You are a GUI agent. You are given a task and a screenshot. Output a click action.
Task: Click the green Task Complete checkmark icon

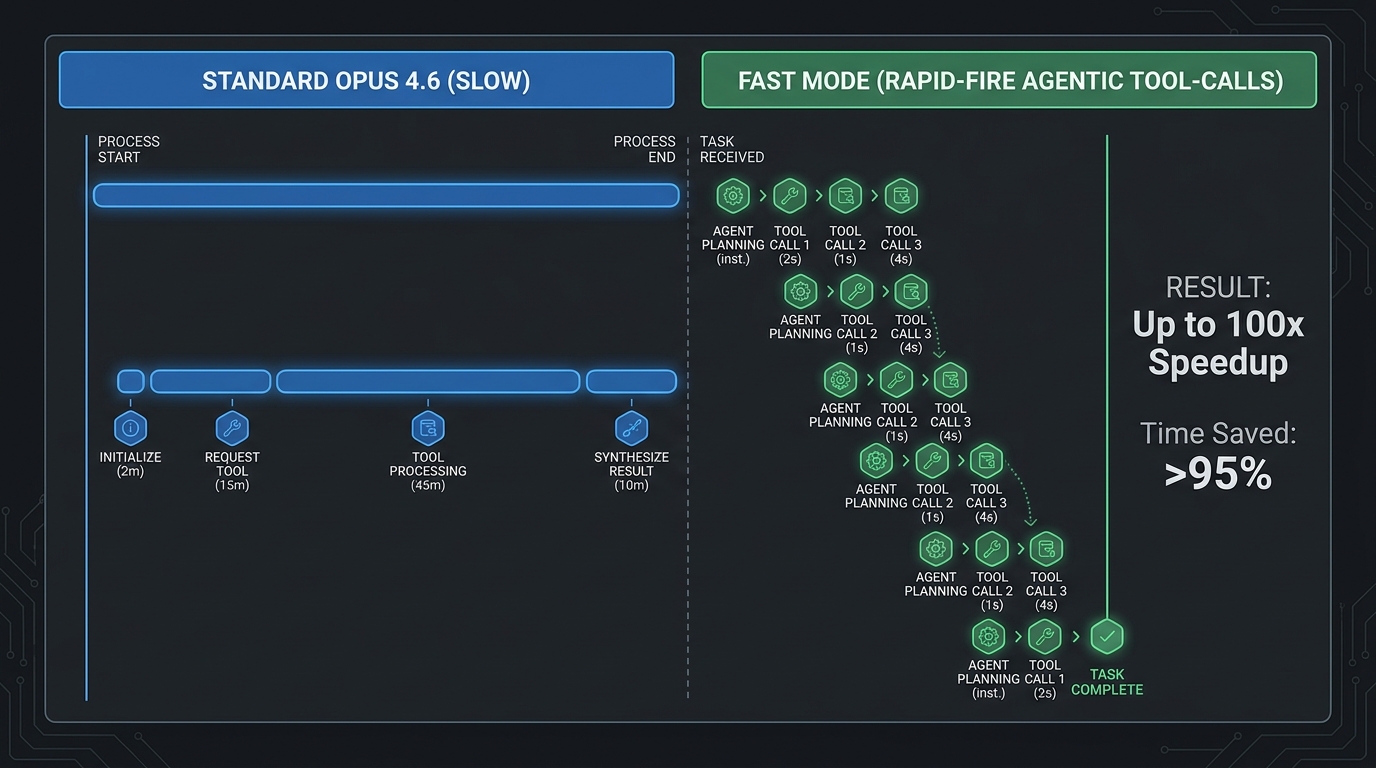1107,636
